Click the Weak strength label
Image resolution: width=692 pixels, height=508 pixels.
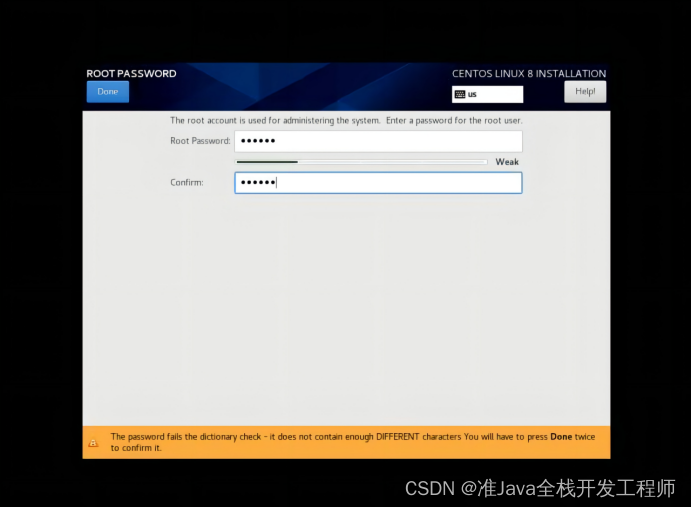[x=507, y=162]
